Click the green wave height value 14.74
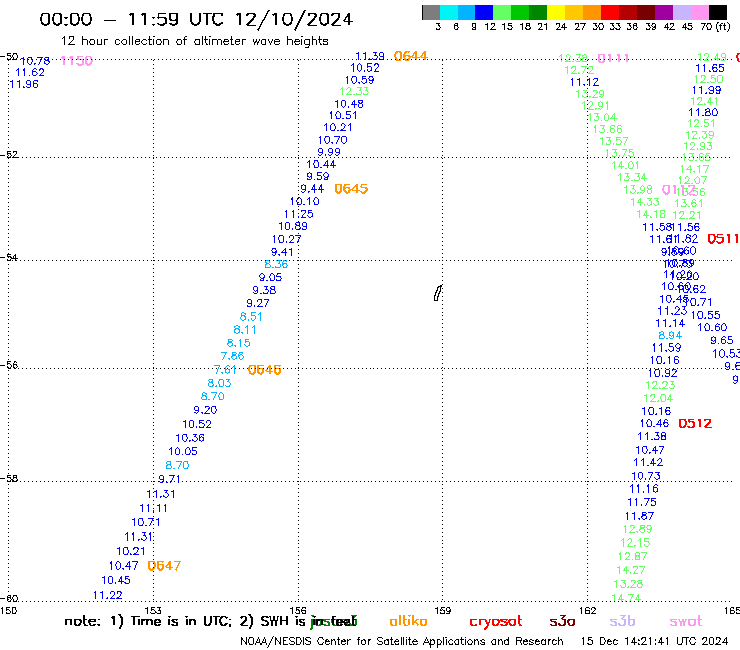Image resolution: width=740 pixels, height=650 pixels. [626, 598]
